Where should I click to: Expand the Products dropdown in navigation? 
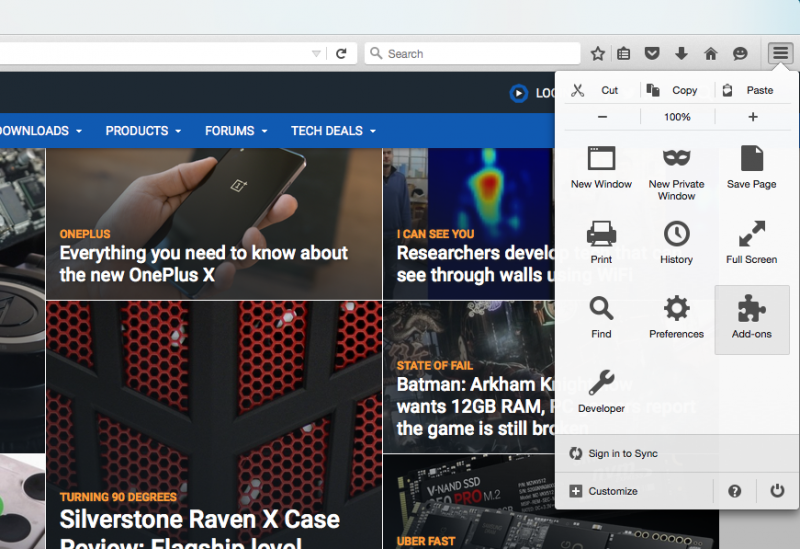(143, 131)
